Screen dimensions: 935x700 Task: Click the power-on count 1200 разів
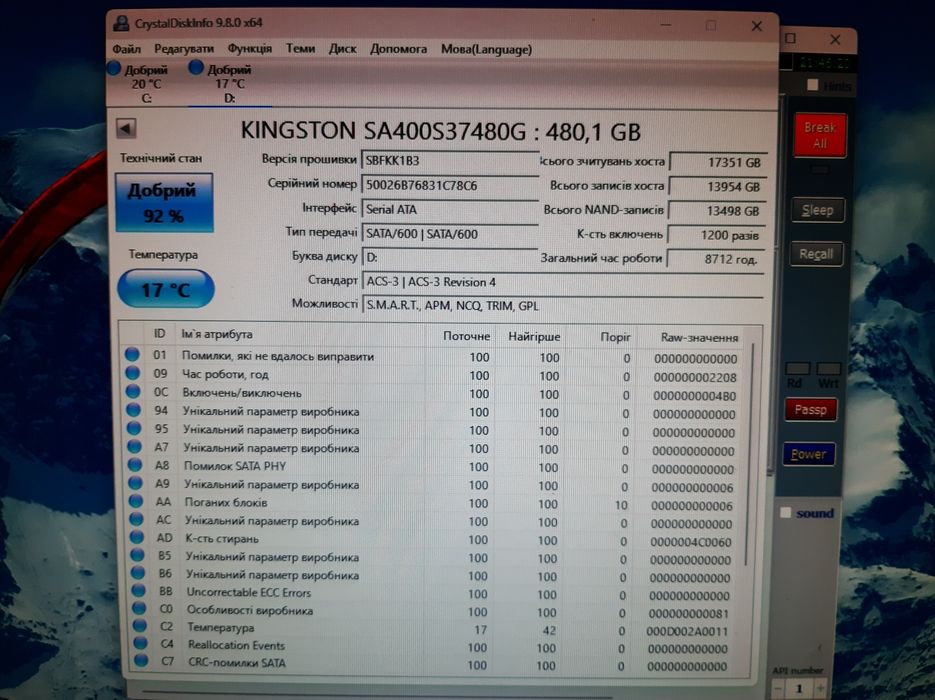coord(716,235)
